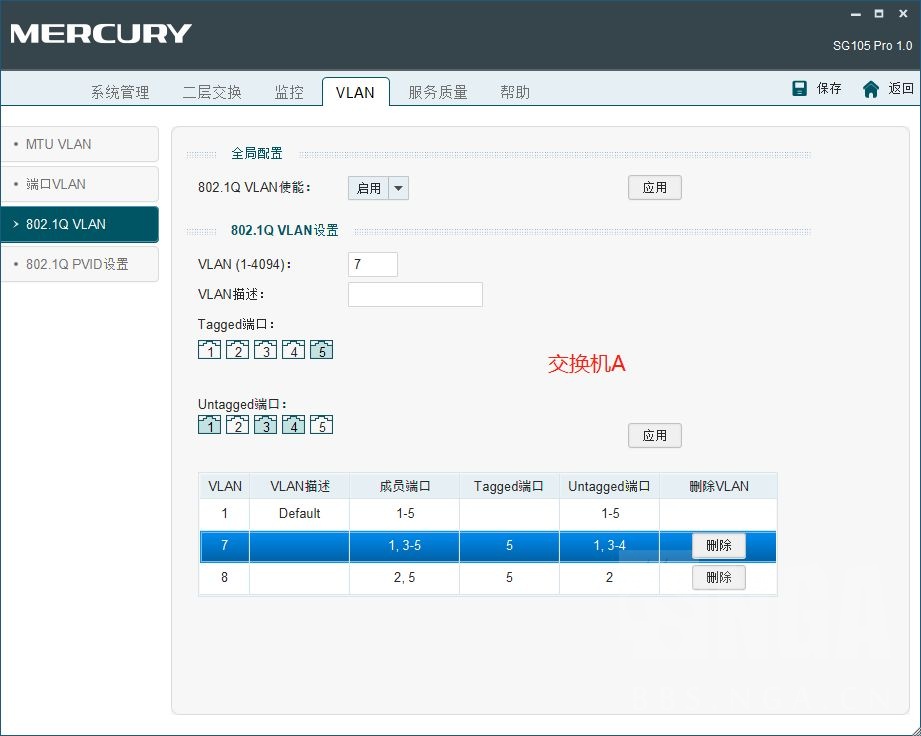Toggle Untagged port 2 selector
The image size is (921, 736).
click(237, 425)
